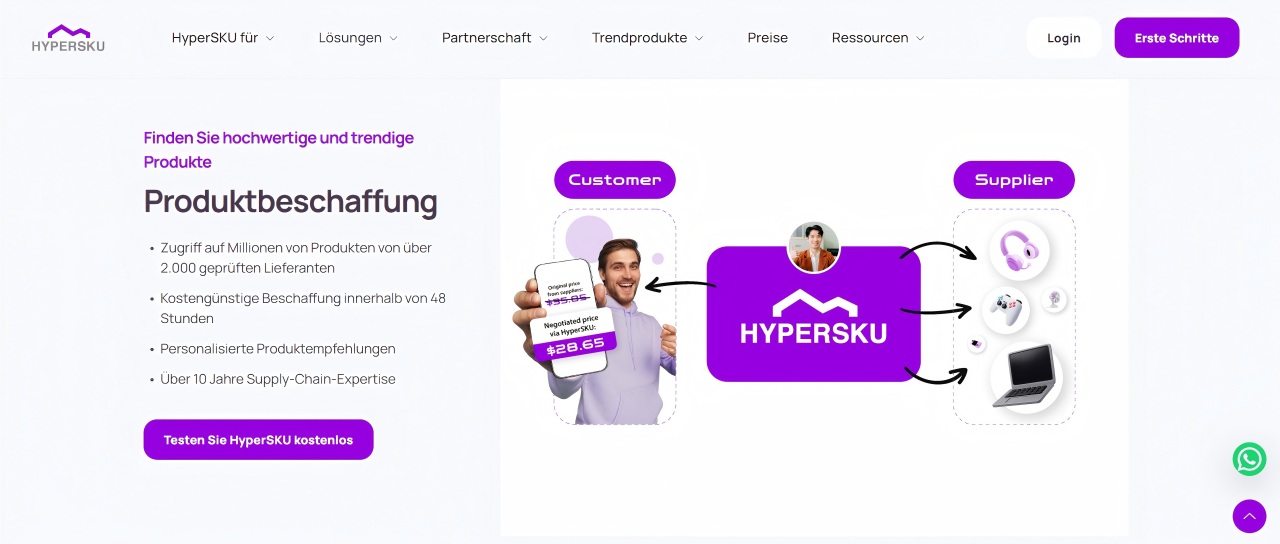This screenshot has height=544, width=1280.
Task: Click the back-to-top arrow button
Action: coord(1249,516)
